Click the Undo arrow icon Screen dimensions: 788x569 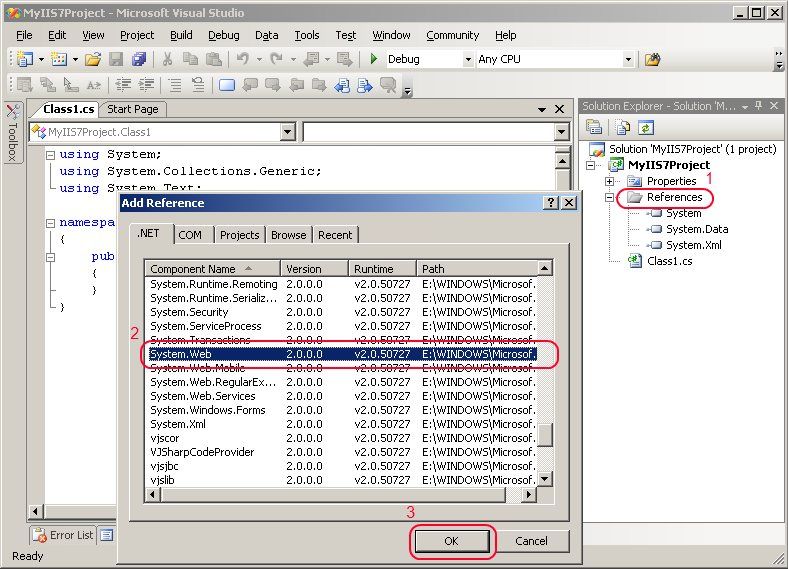click(243, 59)
